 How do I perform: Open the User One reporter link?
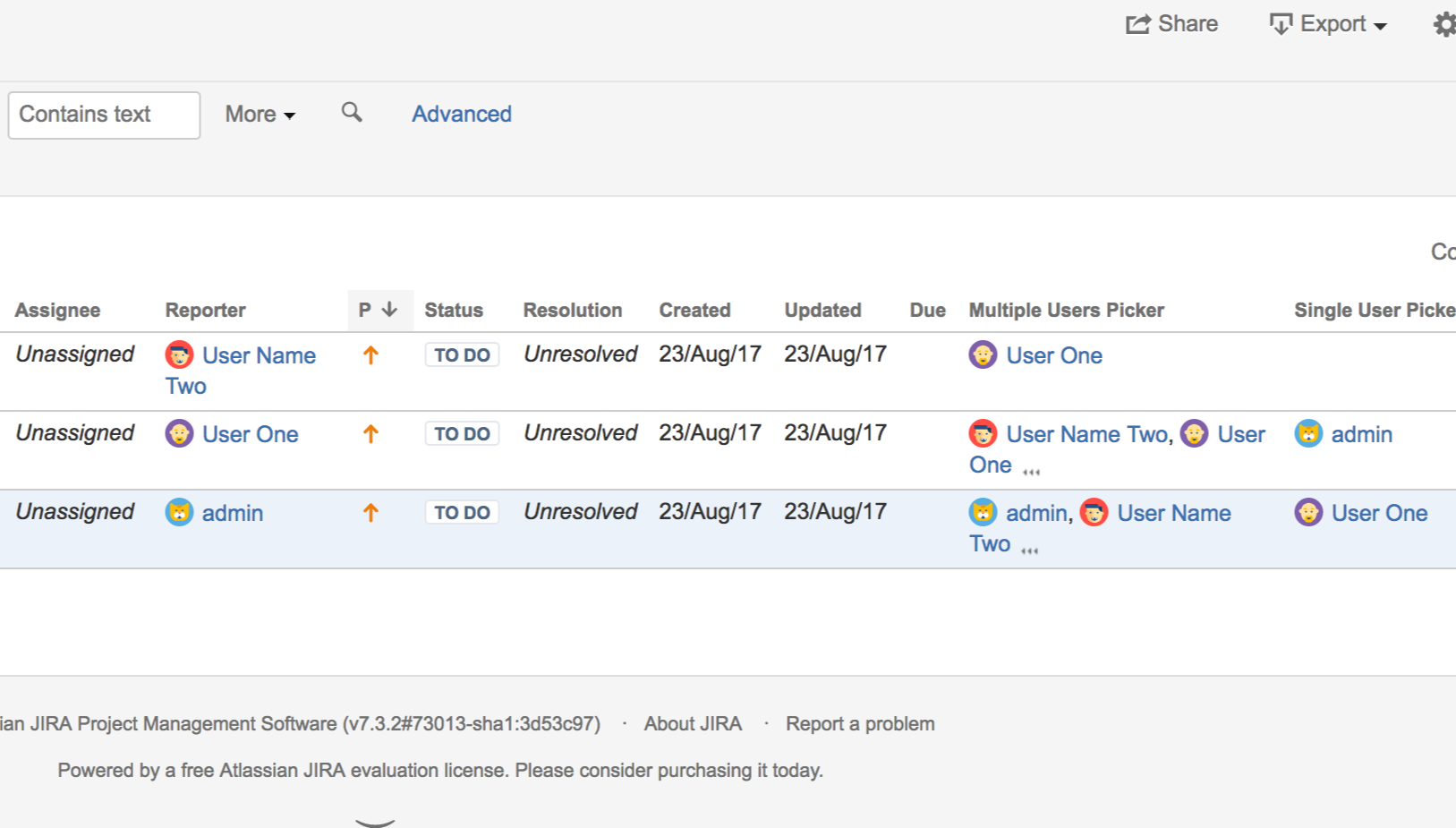pyautogui.click(x=250, y=434)
